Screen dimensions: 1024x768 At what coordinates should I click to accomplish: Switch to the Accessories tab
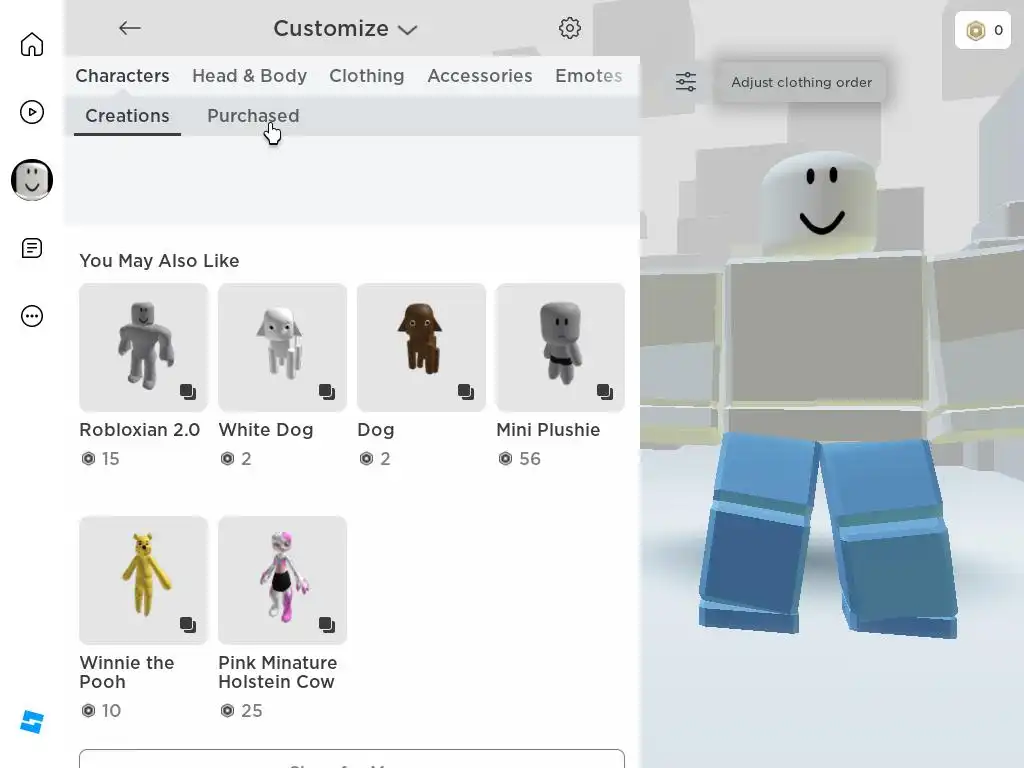tap(479, 76)
